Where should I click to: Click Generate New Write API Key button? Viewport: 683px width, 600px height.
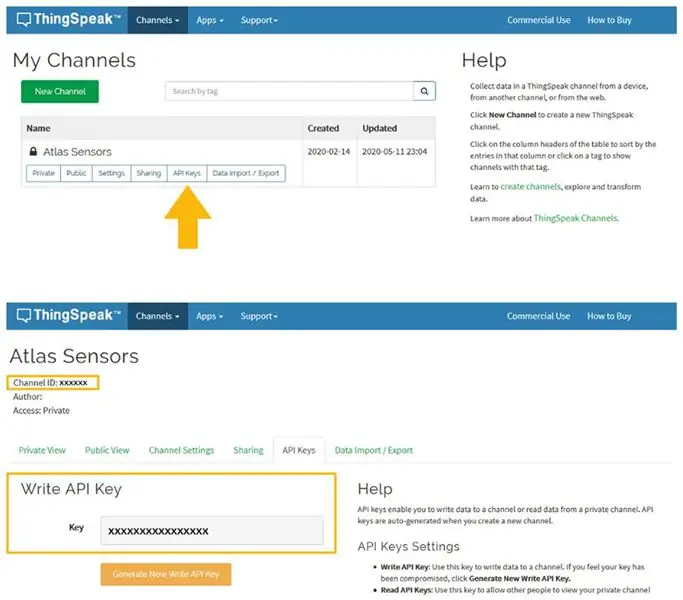(166, 574)
